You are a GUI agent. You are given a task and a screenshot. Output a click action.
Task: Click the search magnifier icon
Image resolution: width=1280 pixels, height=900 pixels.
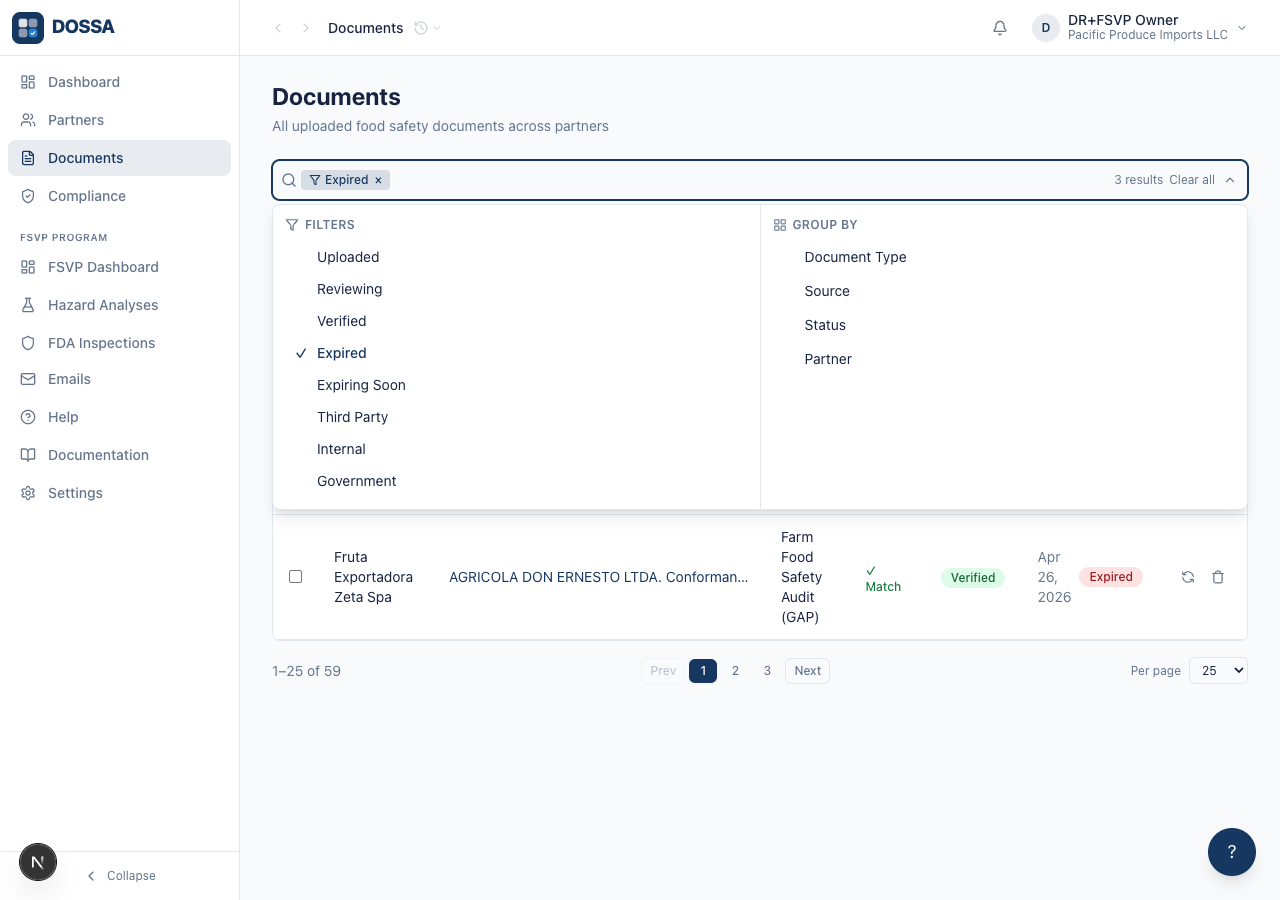pyautogui.click(x=288, y=180)
